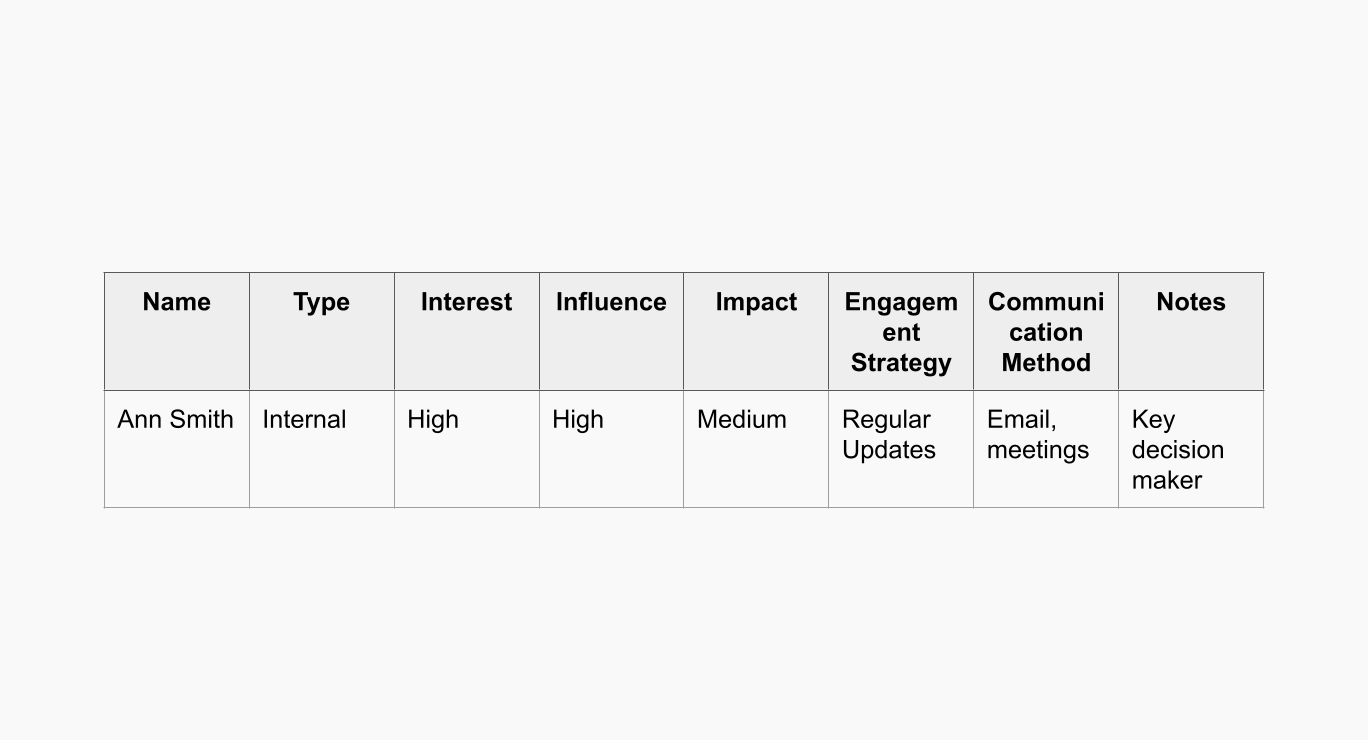Select the Engagement Strategy header cell

pos(900,332)
